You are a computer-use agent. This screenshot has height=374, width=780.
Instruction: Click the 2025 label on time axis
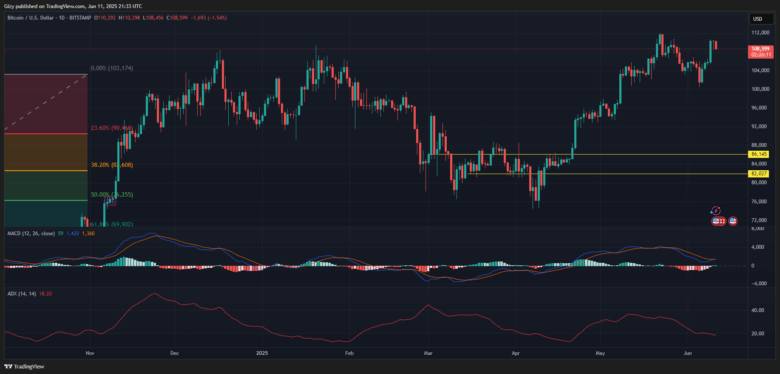(261, 353)
